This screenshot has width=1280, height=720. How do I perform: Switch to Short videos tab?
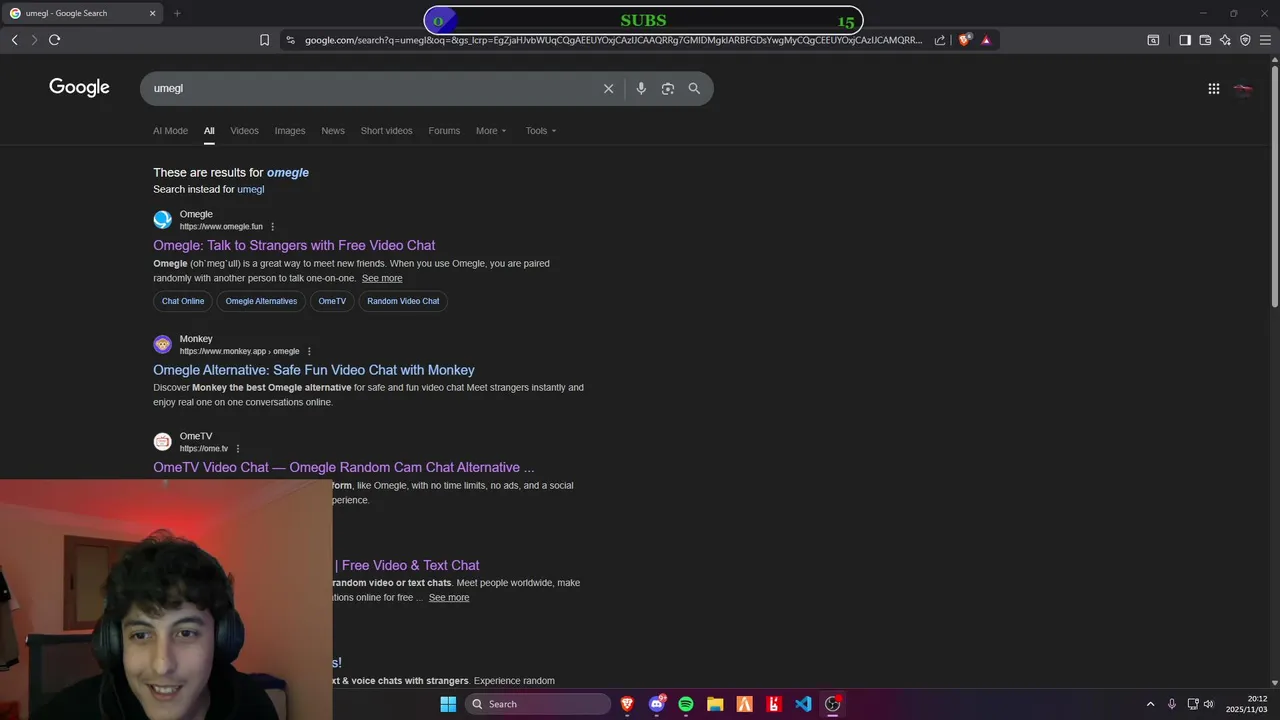click(386, 131)
